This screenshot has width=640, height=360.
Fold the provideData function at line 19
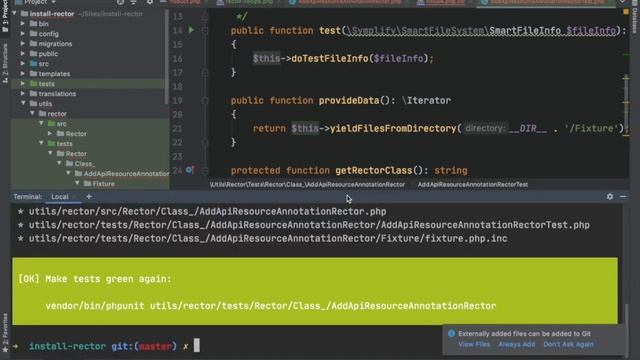click(x=205, y=100)
